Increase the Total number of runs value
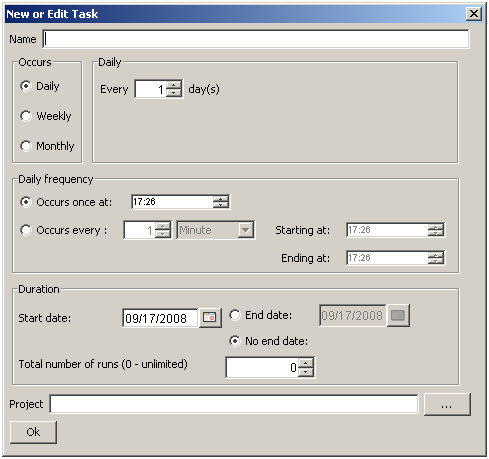Viewport: 489px width, 459px height. click(306, 363)
